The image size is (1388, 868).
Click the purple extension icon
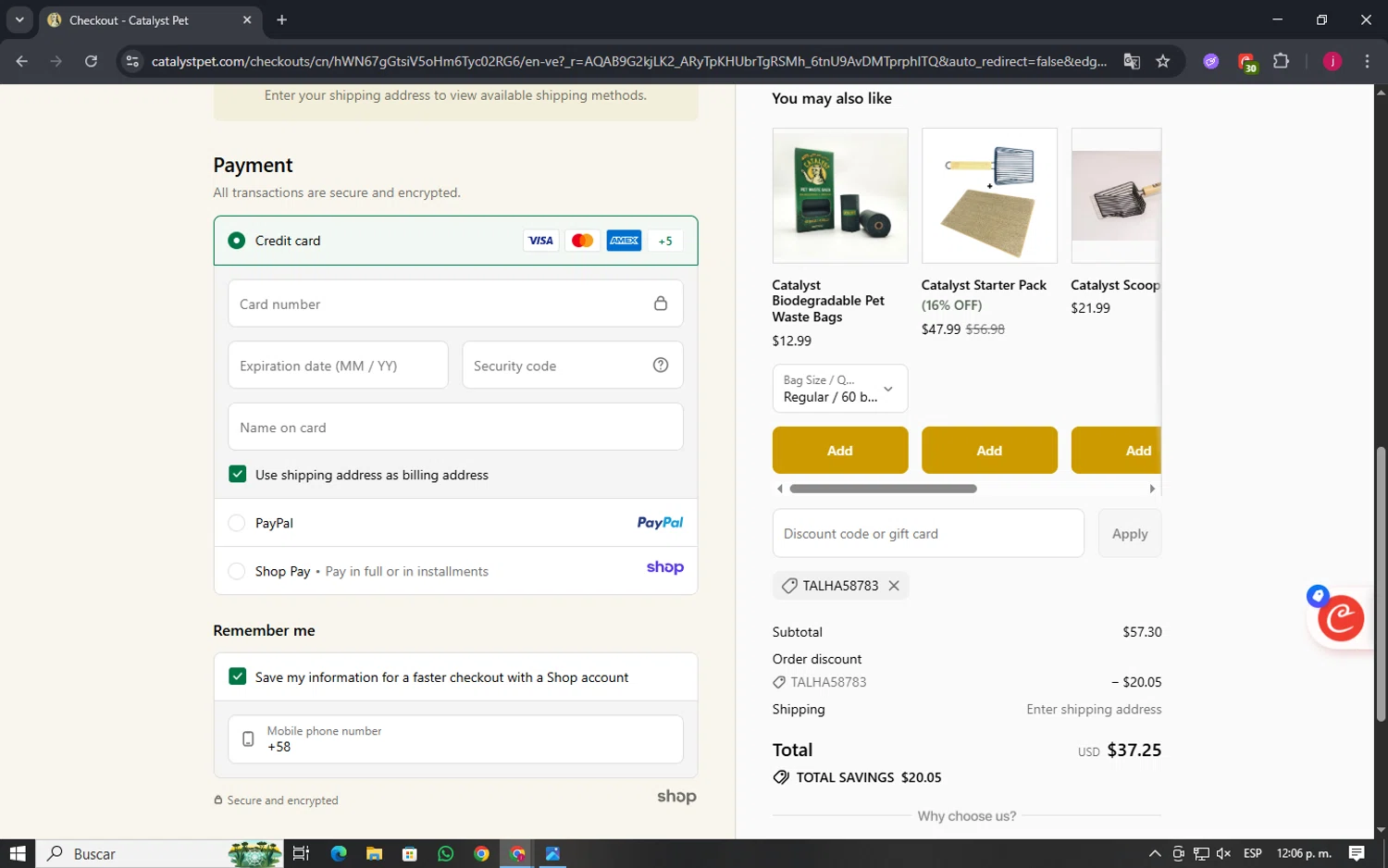coord(1210,61)
